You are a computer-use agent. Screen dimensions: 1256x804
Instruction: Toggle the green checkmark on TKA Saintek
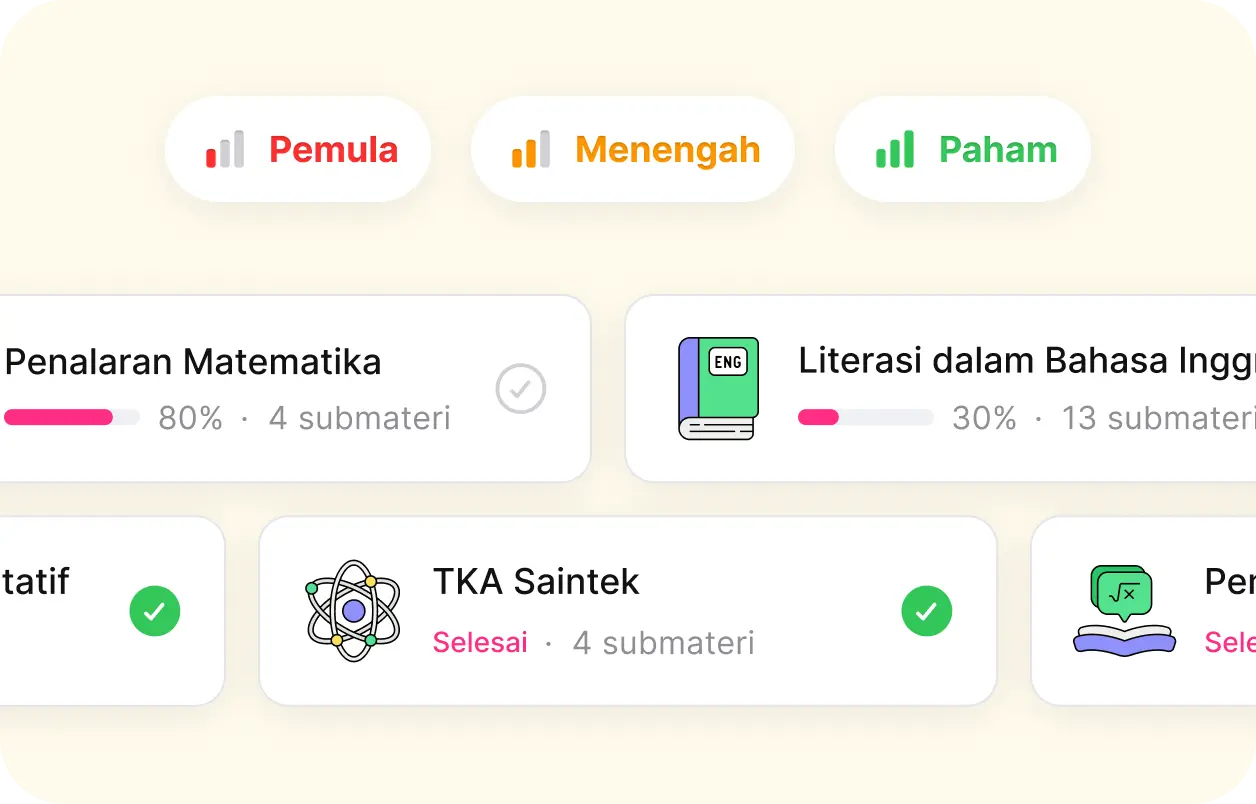tap(927, 611)
